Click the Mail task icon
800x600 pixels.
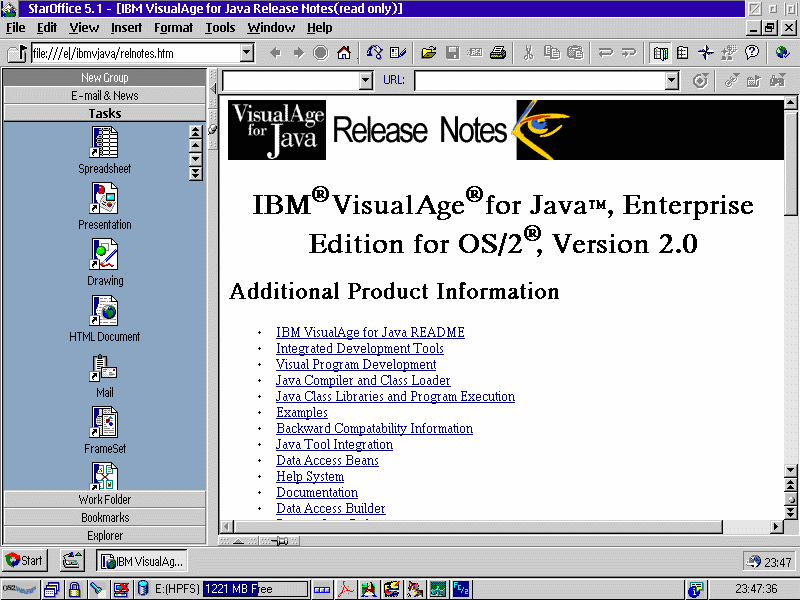(x=104, y=369)
